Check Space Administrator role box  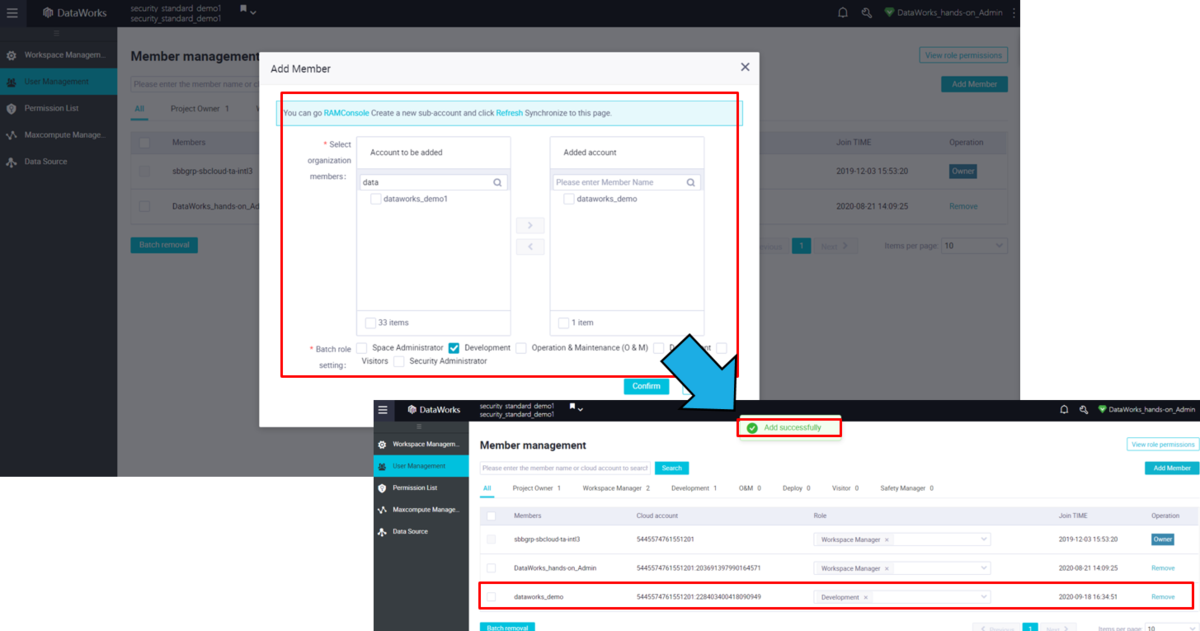click(362, 348)
